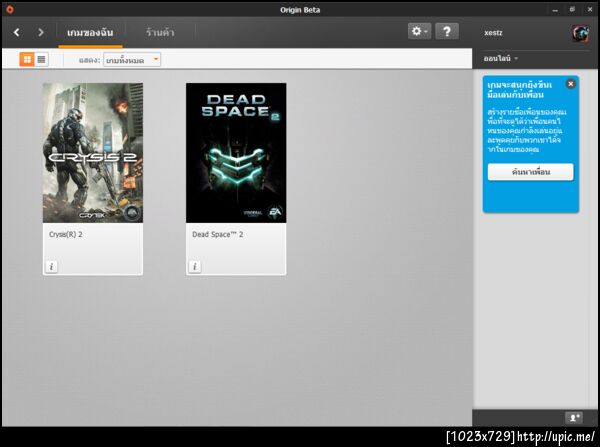Go forward with the right arrow

coord(41,32)
